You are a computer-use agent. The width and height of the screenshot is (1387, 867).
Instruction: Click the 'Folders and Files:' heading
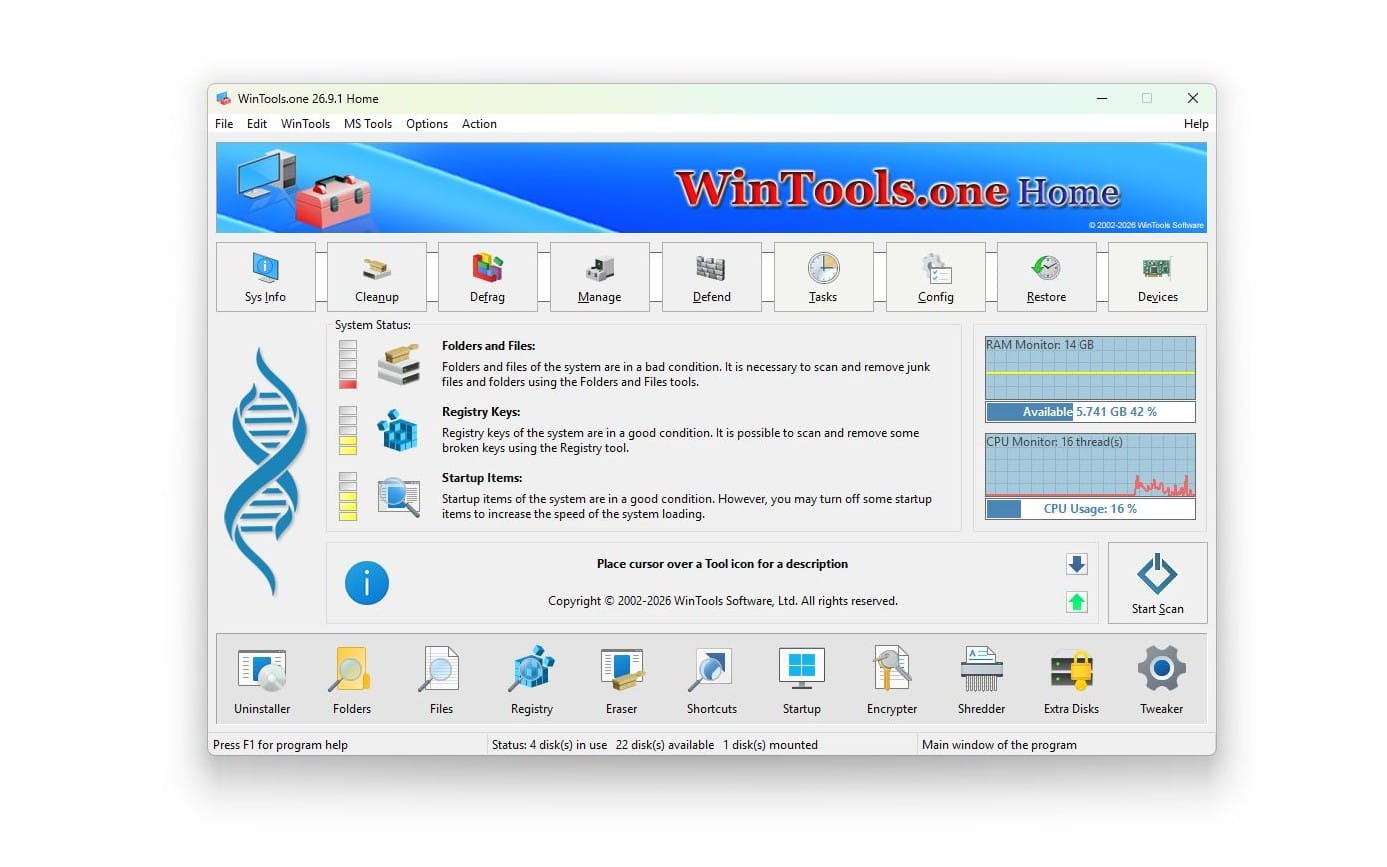coord(489,346)
